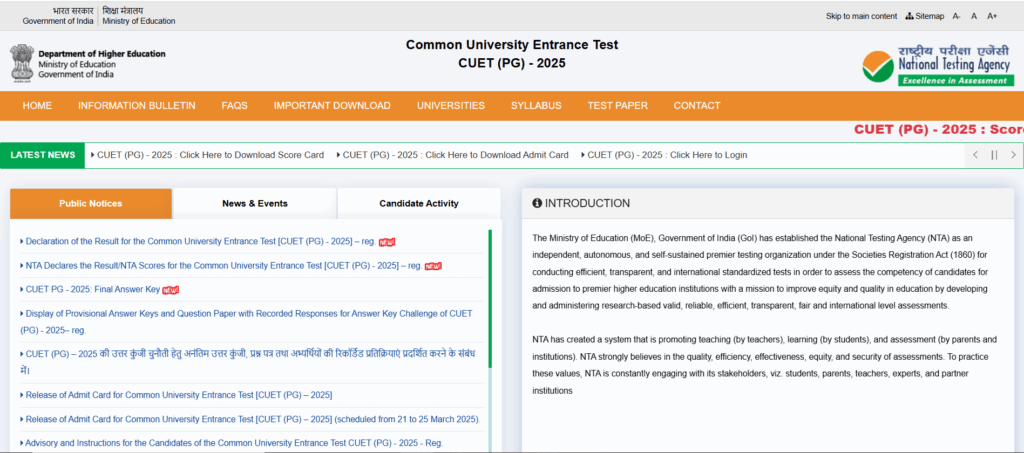This screenshot has width=1024, height=453.
Task: Click the LATEST NEWS green label
Action: coord(42,155)
